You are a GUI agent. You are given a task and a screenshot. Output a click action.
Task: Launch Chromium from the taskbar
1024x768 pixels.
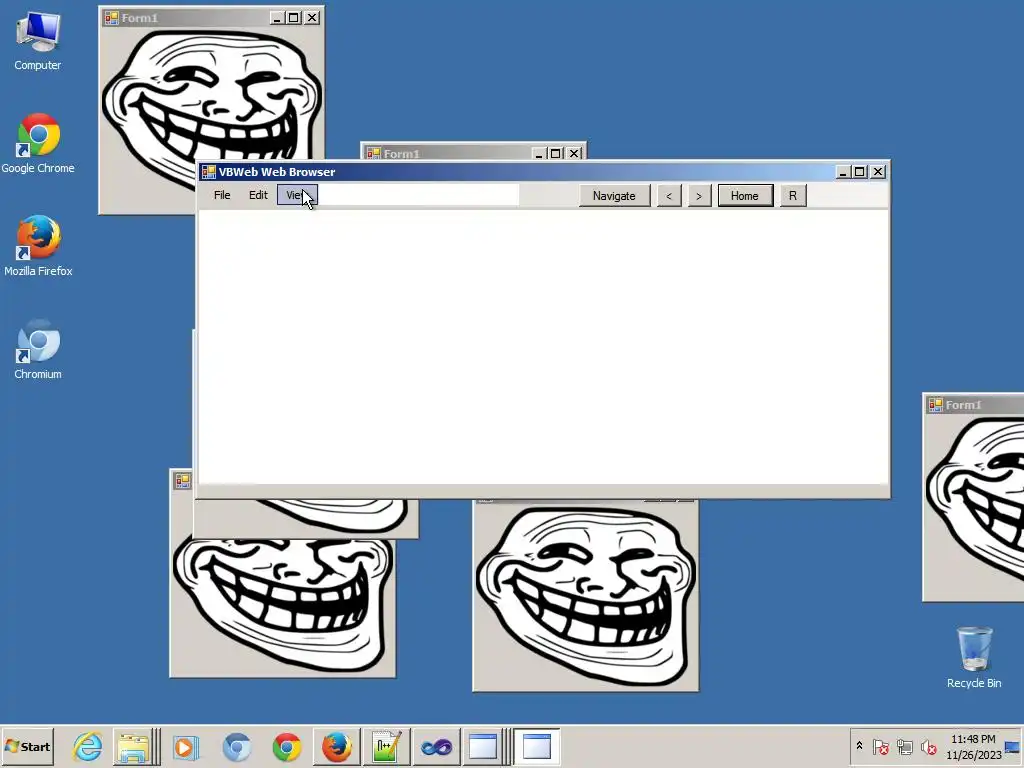[x=236, y=746]
